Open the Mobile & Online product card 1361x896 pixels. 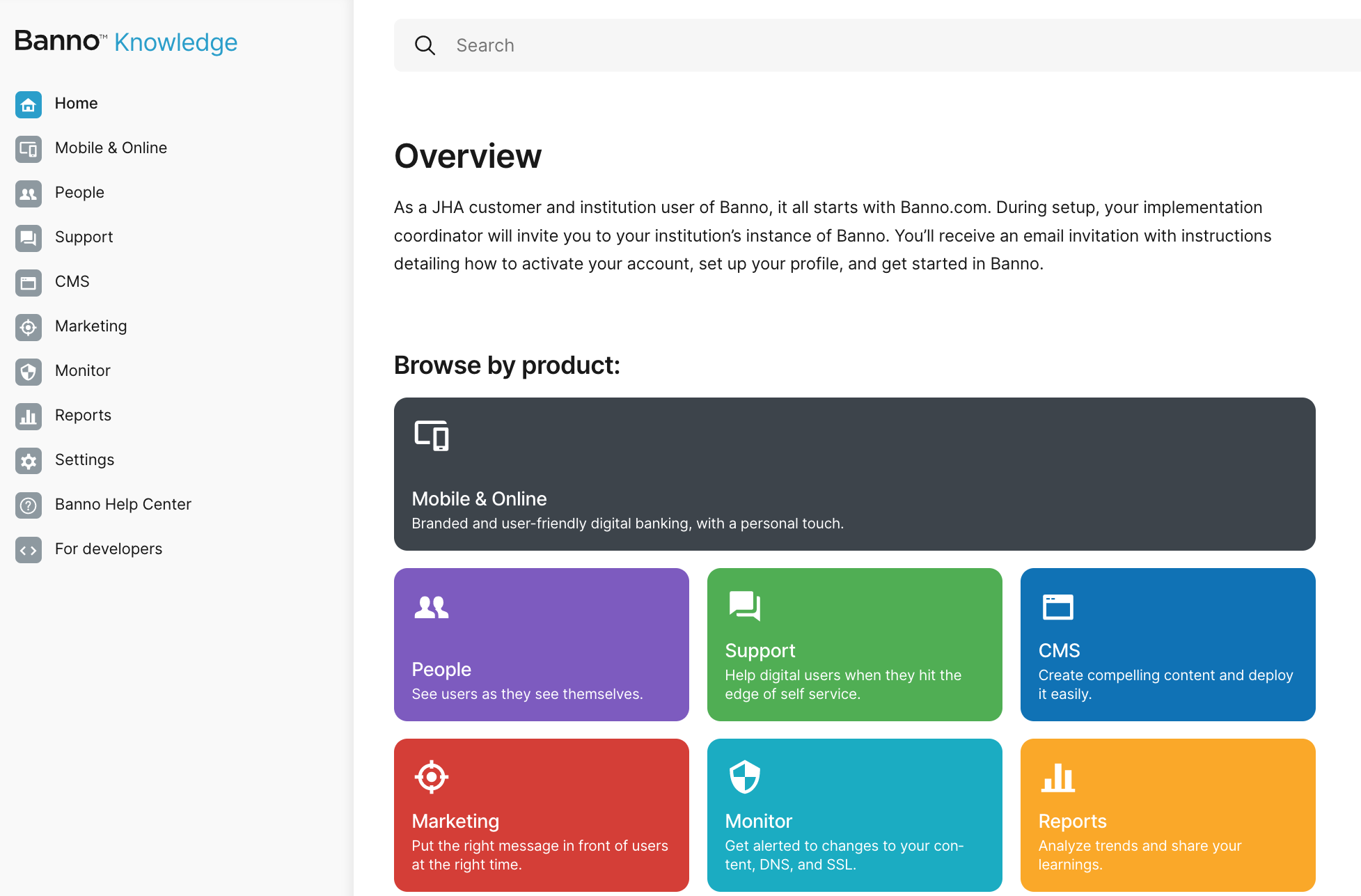point(854,474)
